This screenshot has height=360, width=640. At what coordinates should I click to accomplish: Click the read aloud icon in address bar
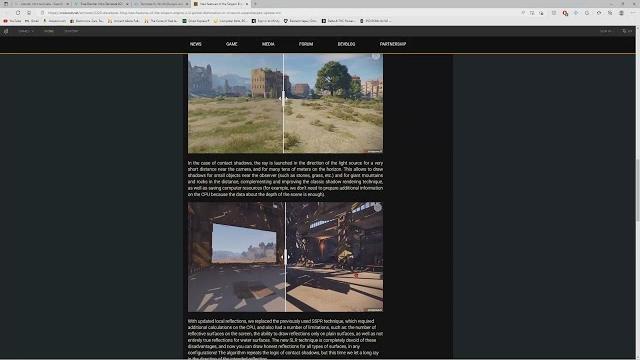[x=523, y=13]
